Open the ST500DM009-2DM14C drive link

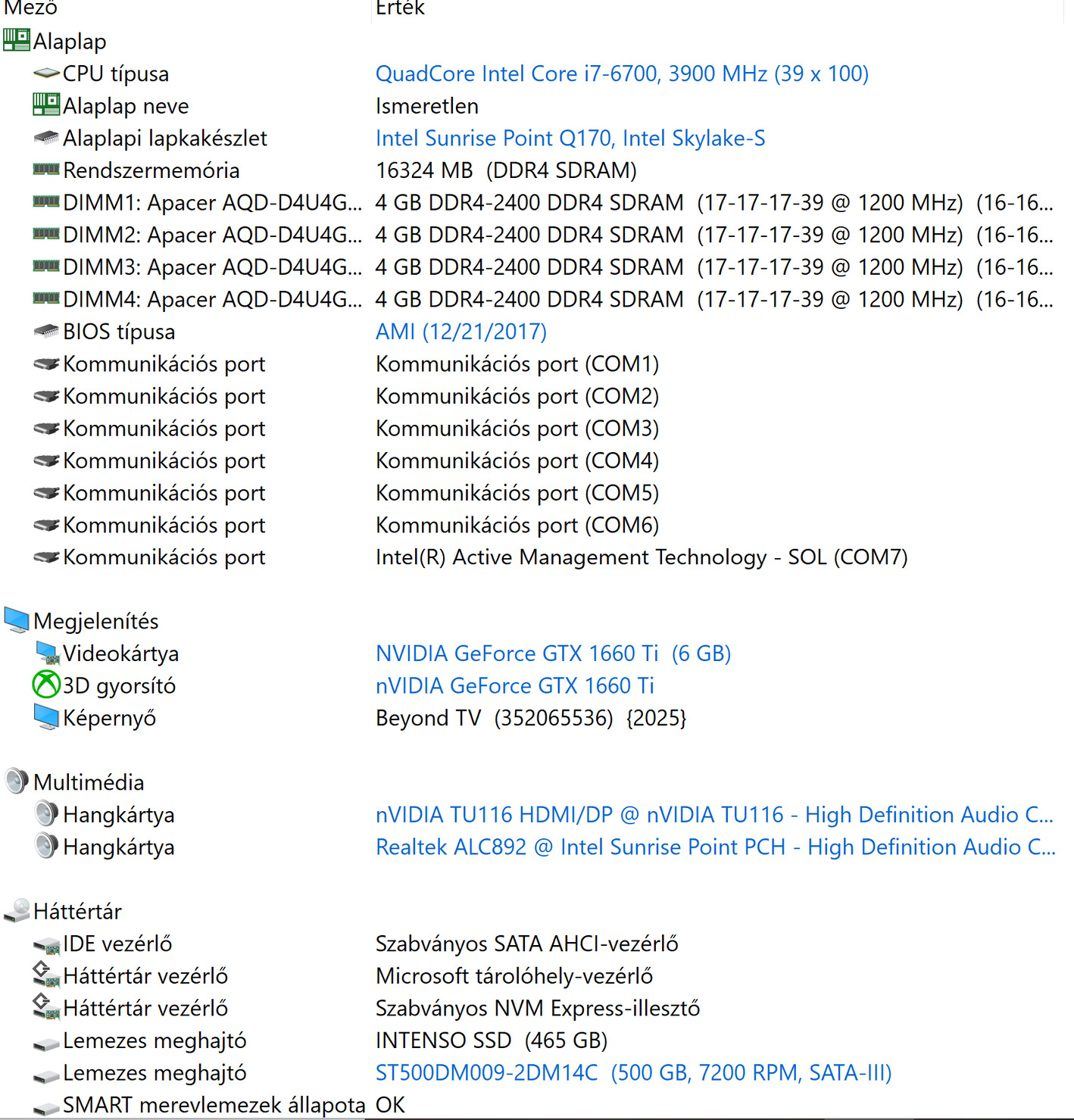(634, 1072)
